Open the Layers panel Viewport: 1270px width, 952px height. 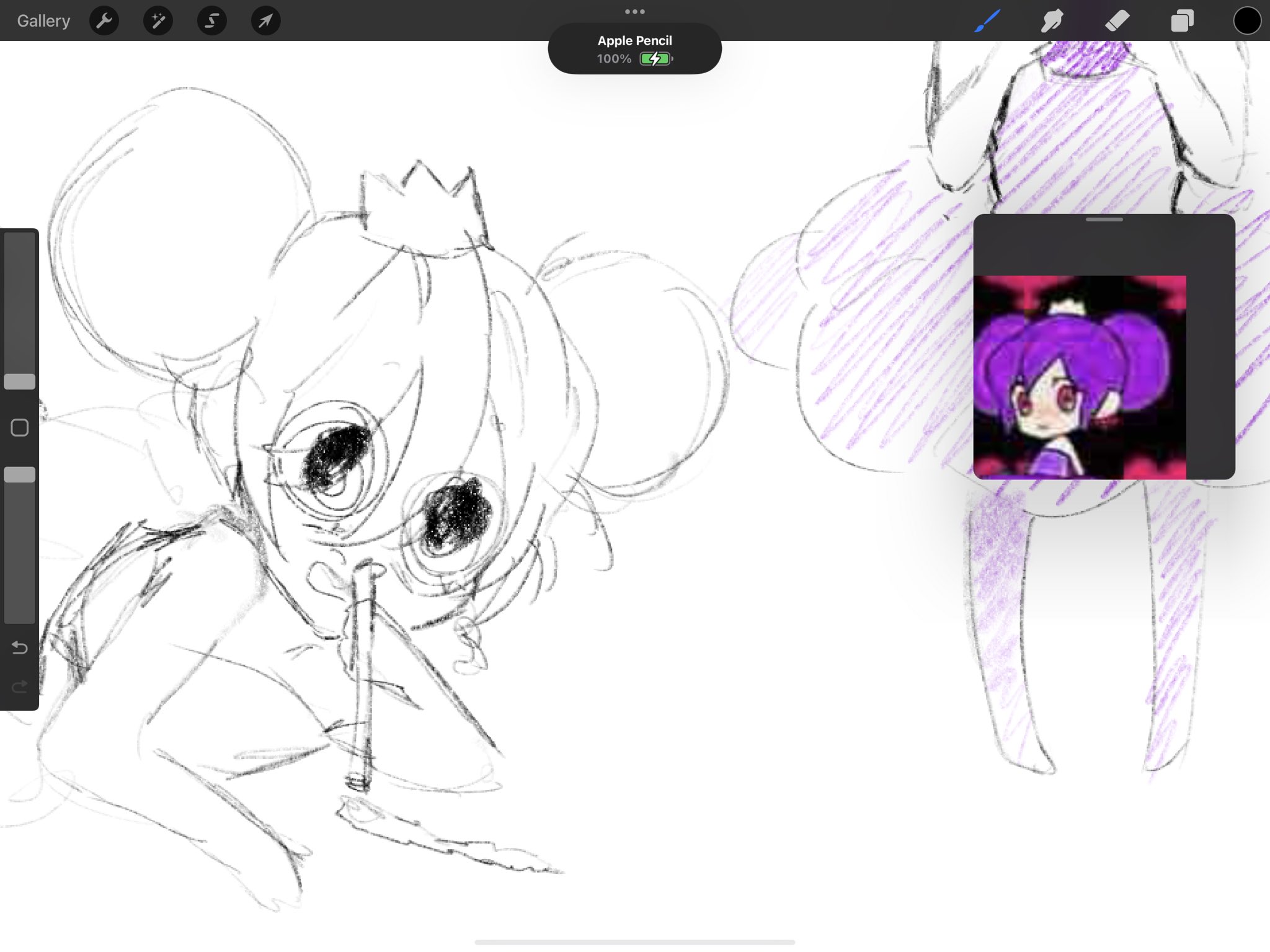[1182, 20]
